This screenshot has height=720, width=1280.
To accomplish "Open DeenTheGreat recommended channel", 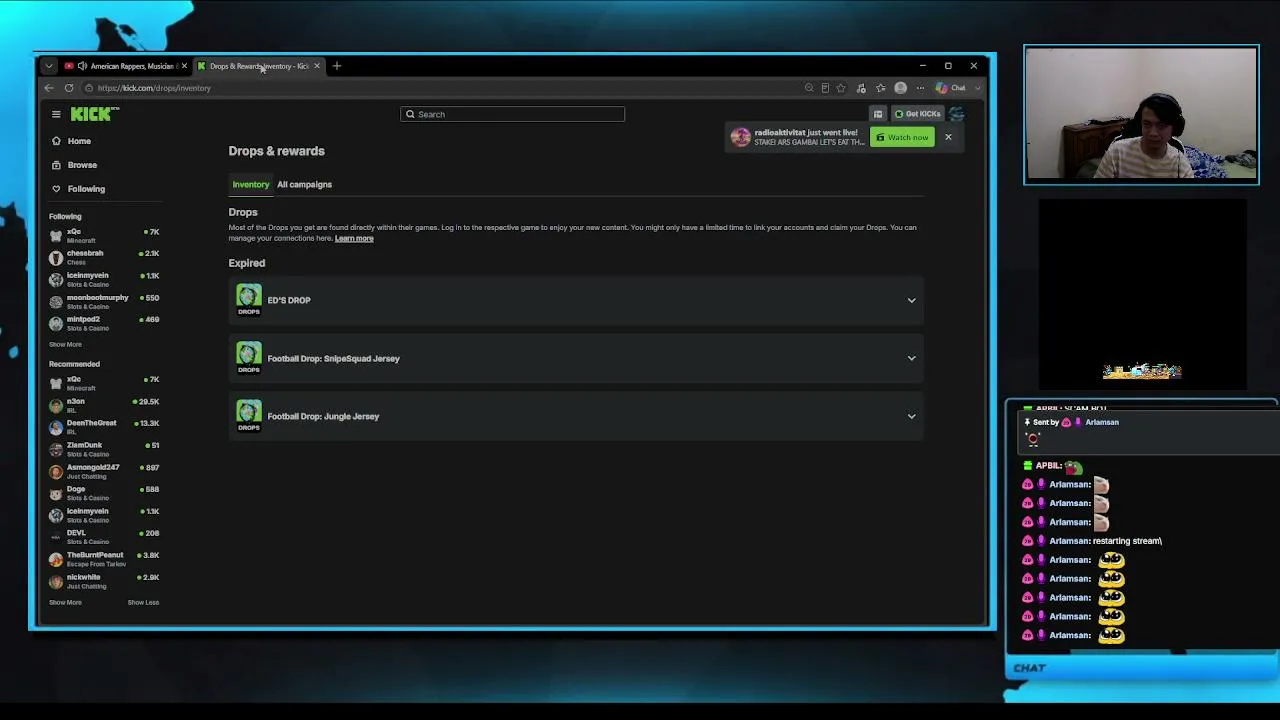I will click(105, 427).
